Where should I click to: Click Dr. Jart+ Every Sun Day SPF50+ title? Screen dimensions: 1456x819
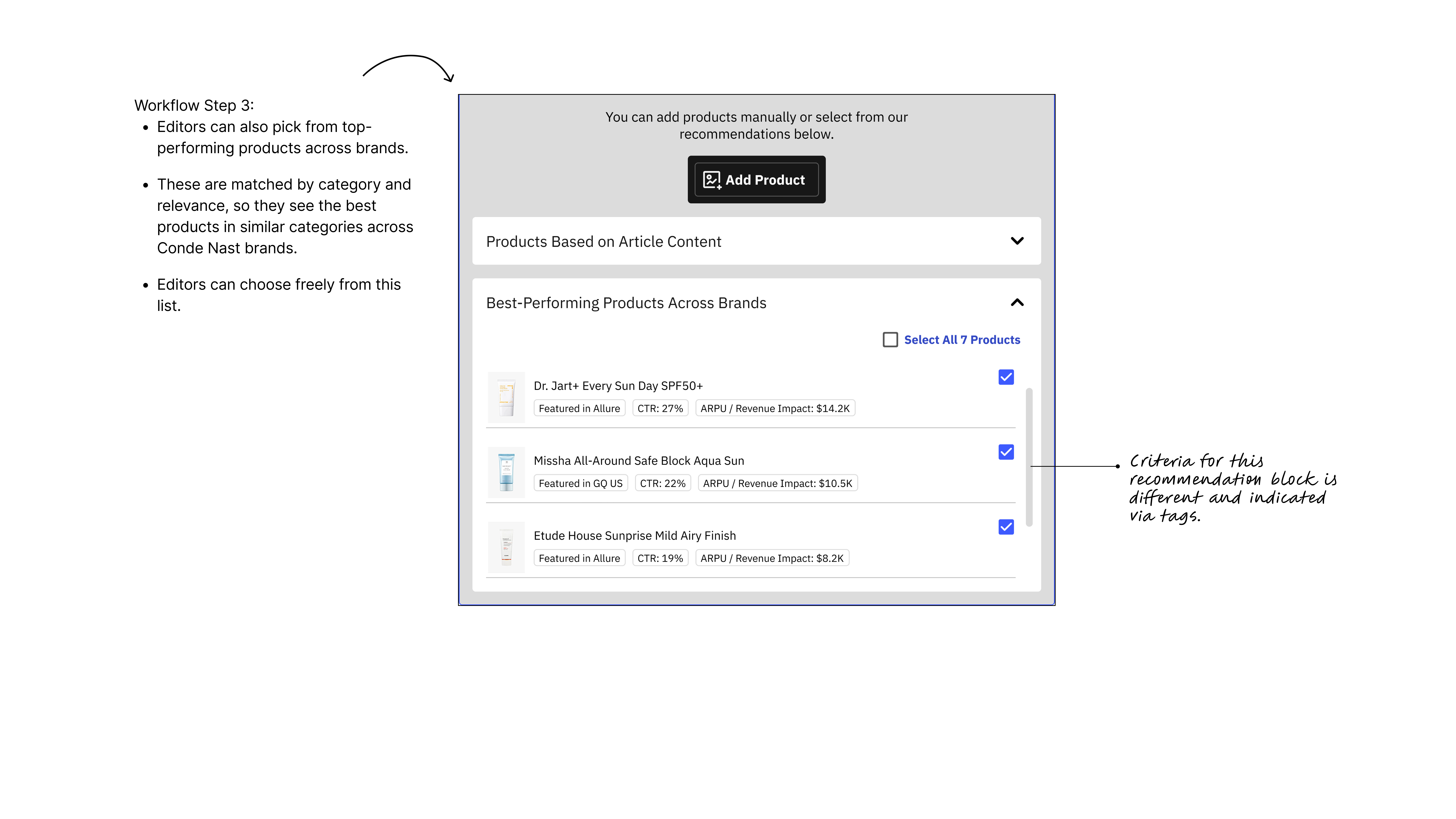[x=618, y=386]
